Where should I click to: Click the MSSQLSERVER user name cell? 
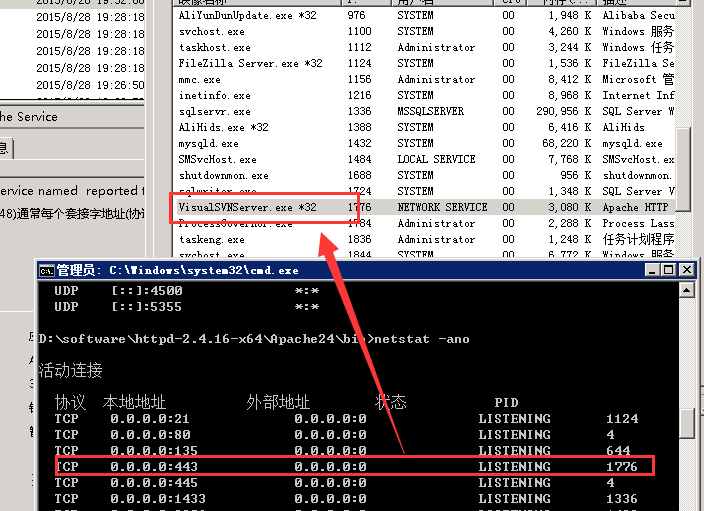coord(431,111)
